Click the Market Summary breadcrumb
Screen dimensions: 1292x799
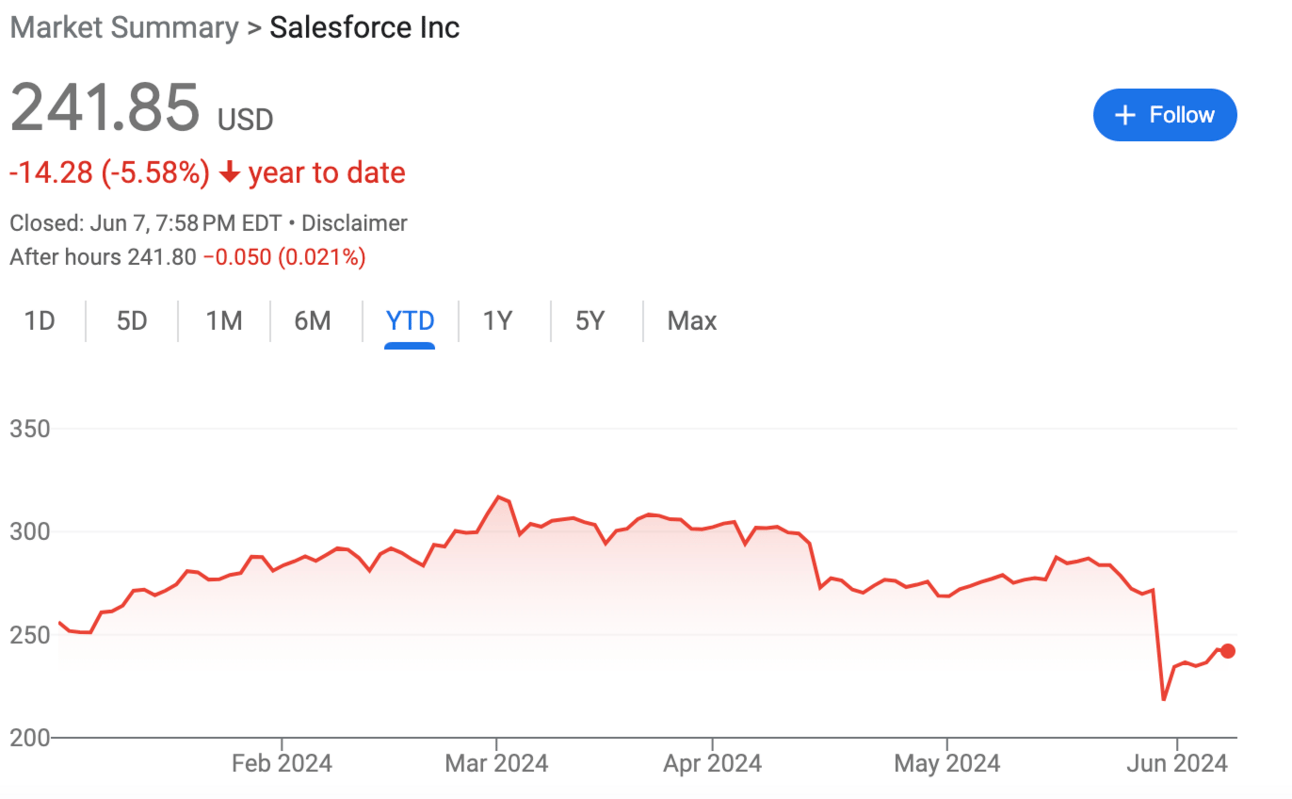(124, 27)
